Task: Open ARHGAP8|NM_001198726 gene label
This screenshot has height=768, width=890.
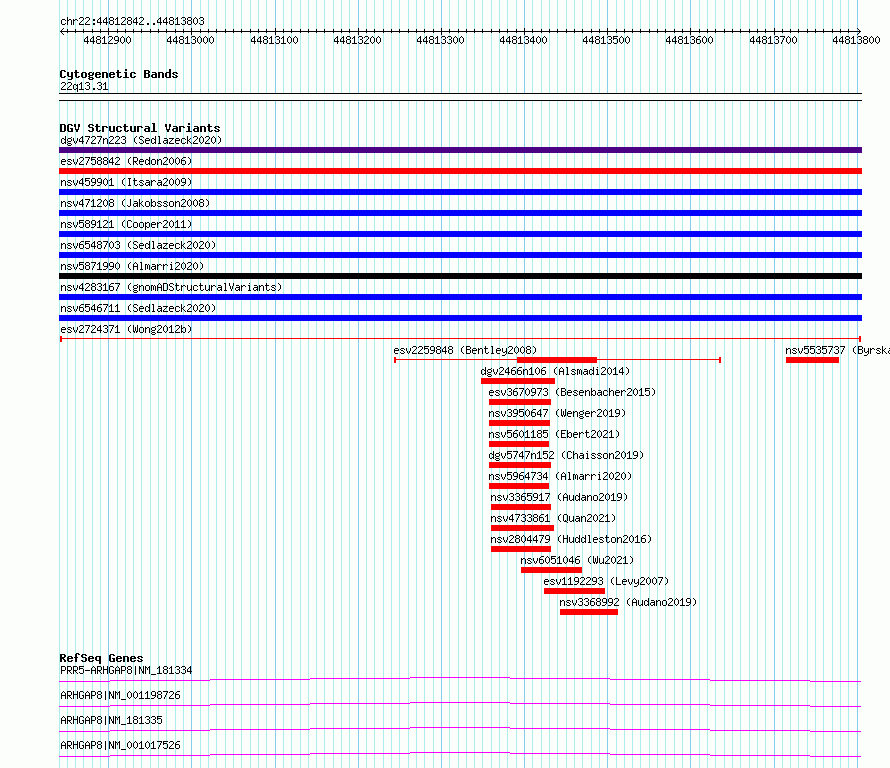Action: [120, 695]
